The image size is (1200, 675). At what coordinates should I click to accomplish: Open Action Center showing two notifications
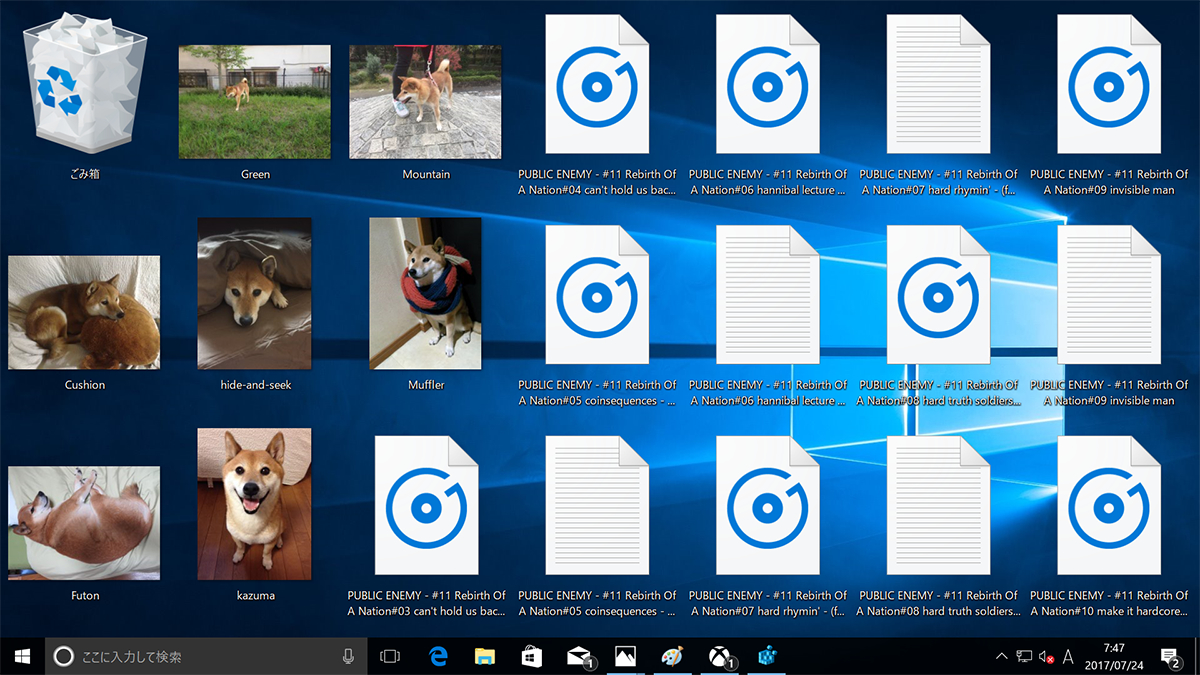1173,657
